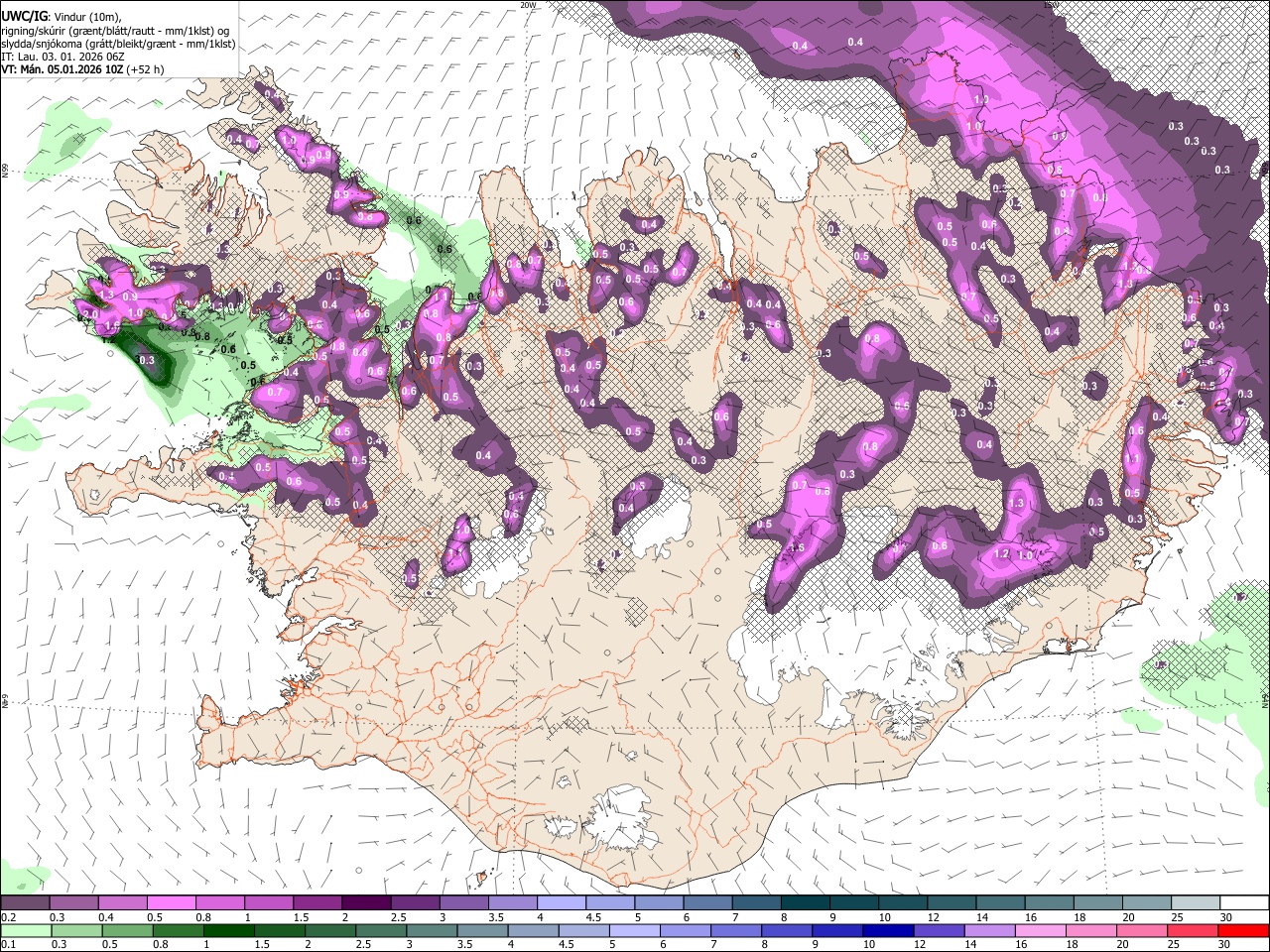Screen dimensions: 1270x952
Task: Click the 'Vindur (10m)' header text
Action: coord(87,17)
